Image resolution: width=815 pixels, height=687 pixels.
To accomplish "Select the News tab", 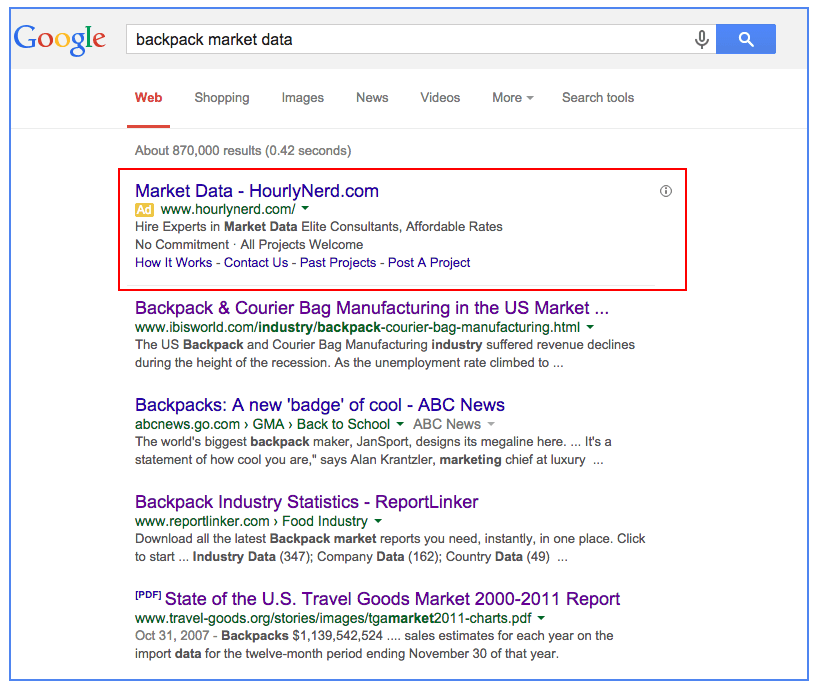I will (x=372, y=98).
